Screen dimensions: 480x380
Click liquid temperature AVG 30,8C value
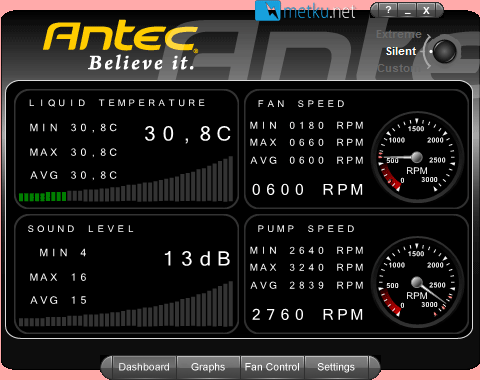pyautogui.click(x=73, y=175)
